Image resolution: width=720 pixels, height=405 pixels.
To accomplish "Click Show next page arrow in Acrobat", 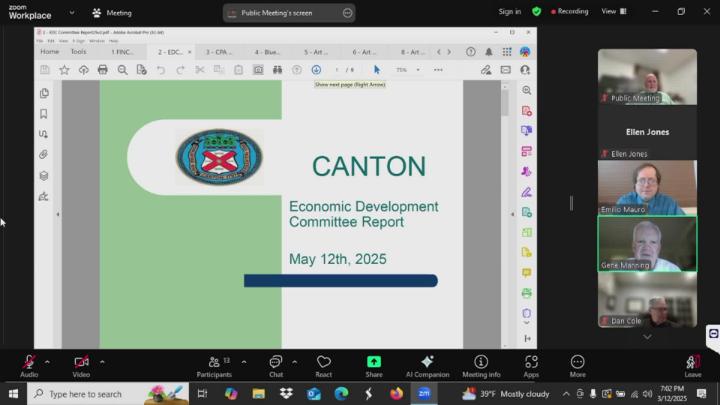I will click(316, 70).
